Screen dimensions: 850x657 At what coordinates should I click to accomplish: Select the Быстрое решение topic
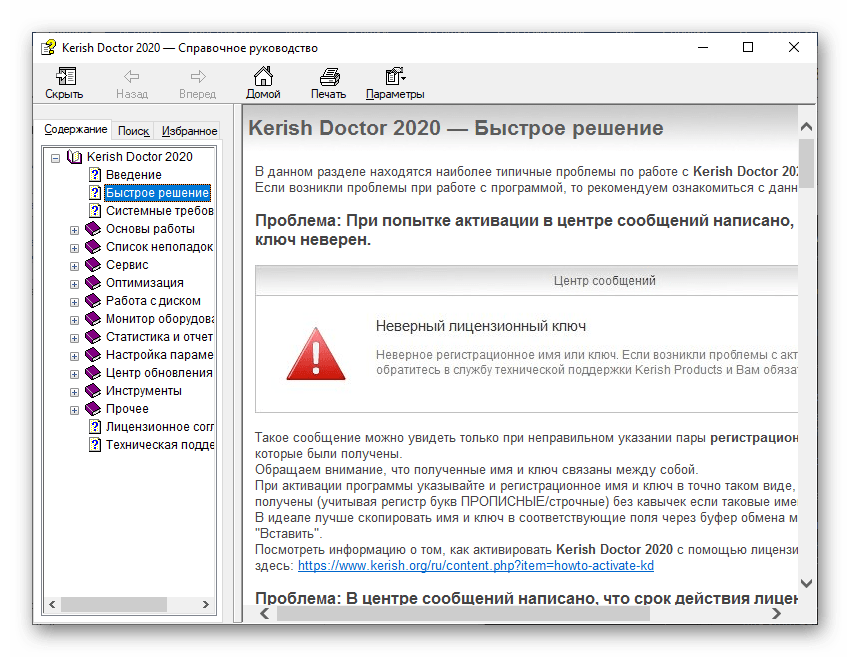tap(157, 192)
